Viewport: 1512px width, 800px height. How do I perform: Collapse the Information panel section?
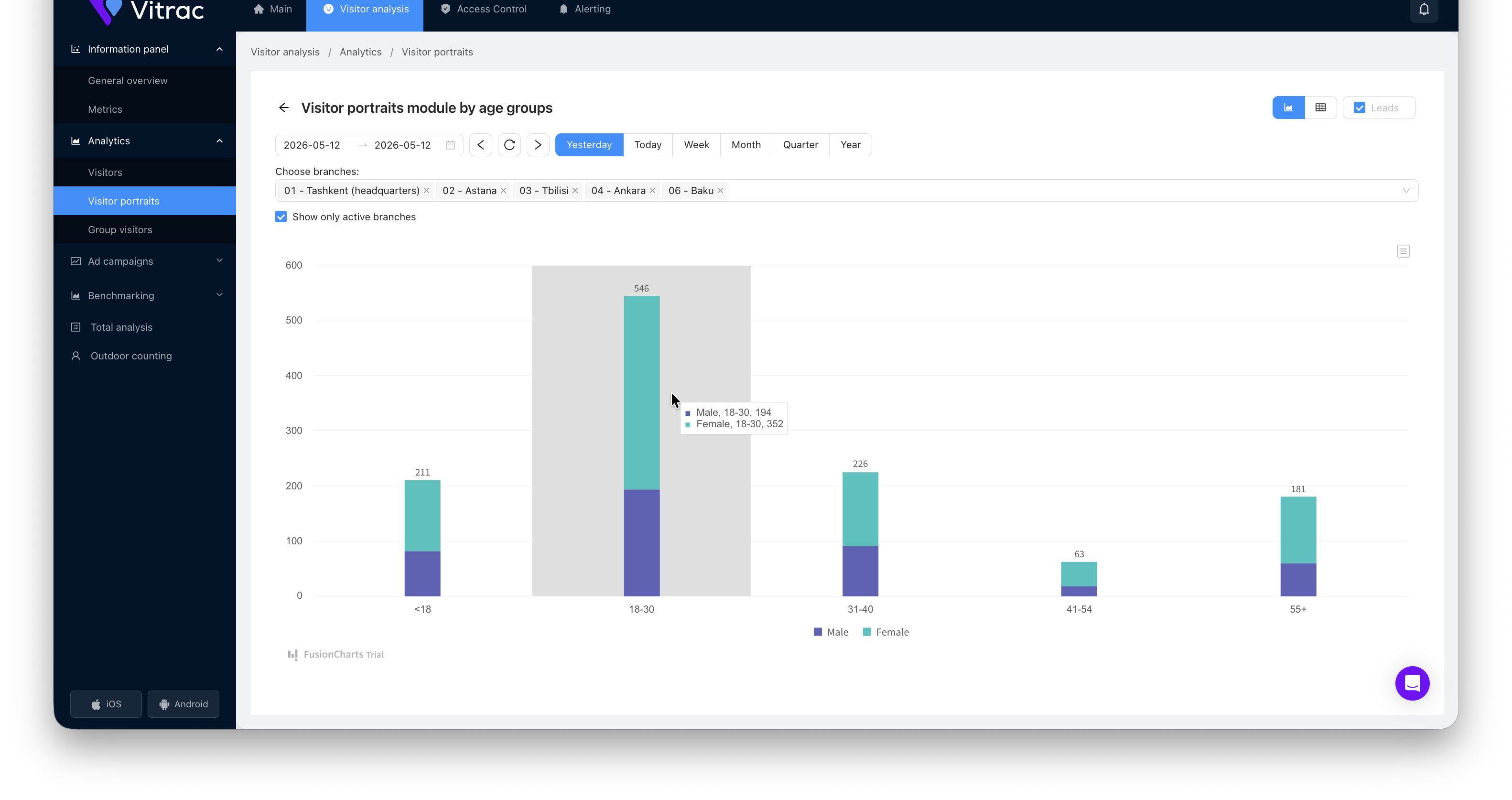(144, 49)
